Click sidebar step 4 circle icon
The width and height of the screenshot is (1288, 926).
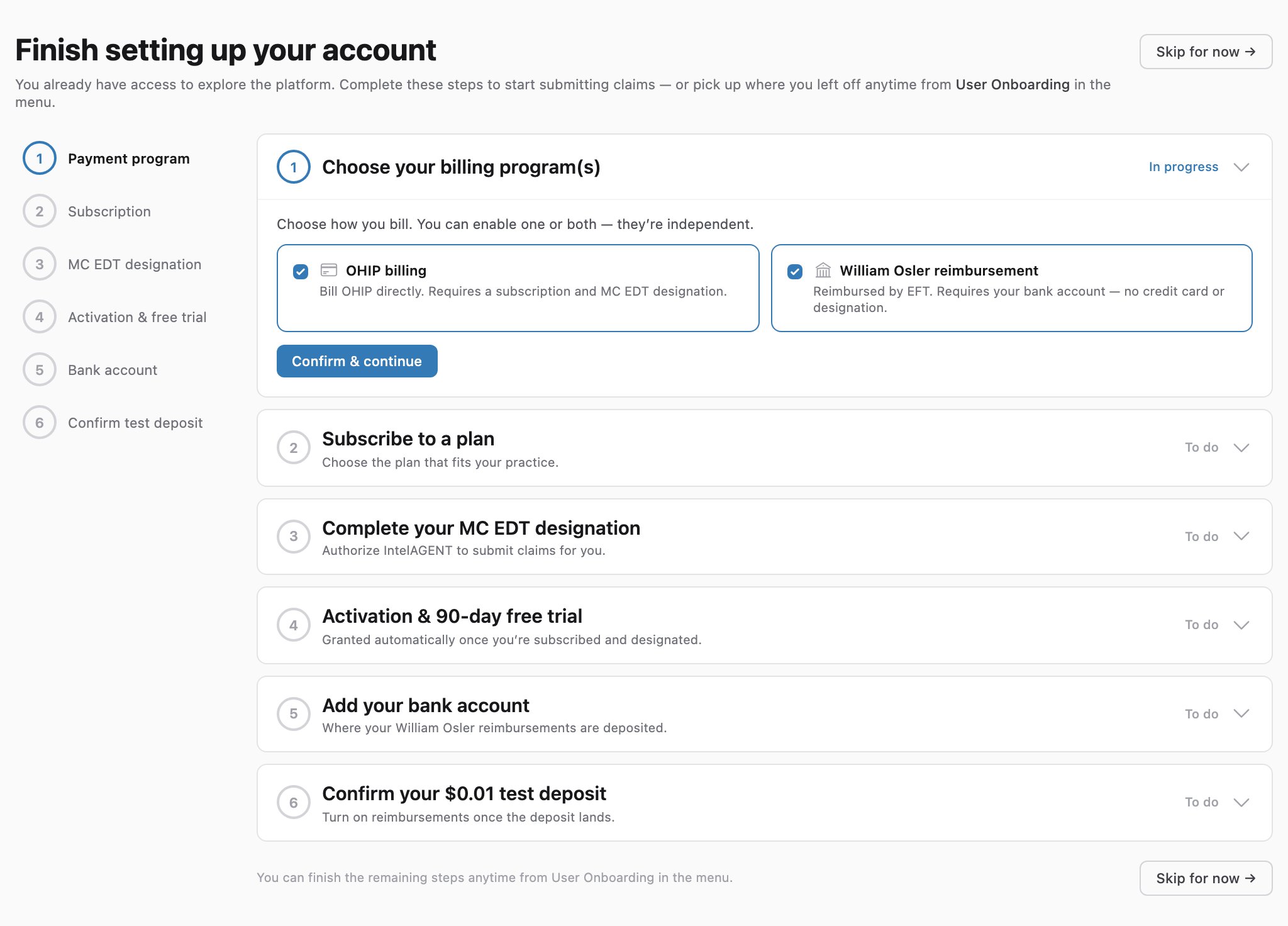coord(40,317)
